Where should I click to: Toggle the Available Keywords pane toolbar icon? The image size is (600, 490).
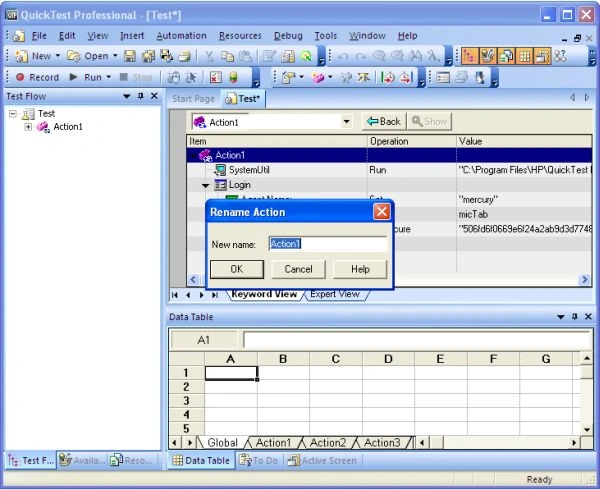pos(488,56)
